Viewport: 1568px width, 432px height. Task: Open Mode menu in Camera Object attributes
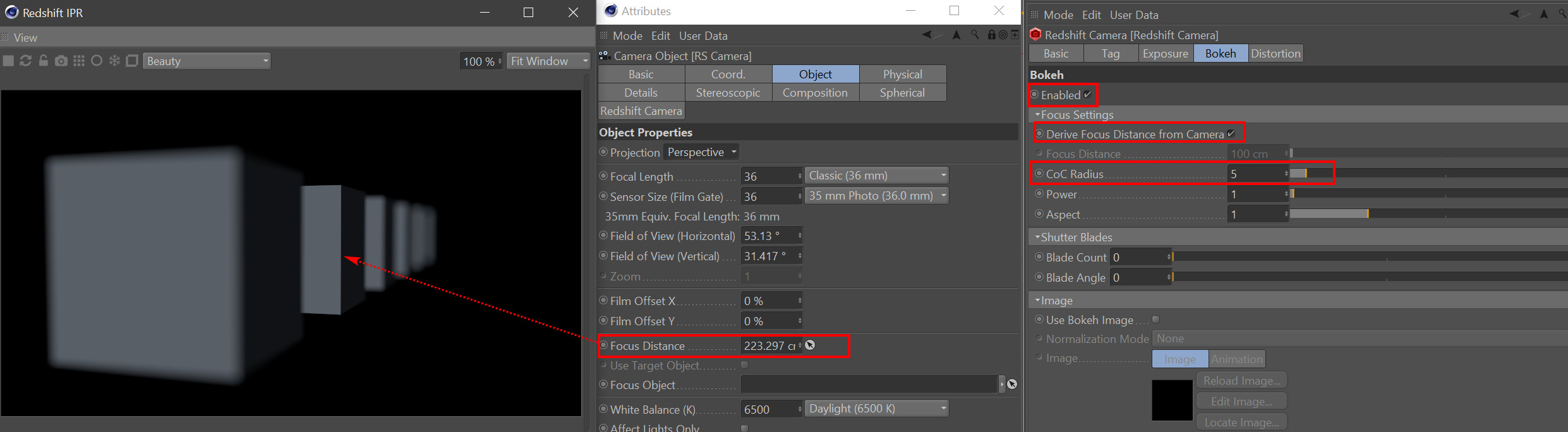[x=627, y=35]
